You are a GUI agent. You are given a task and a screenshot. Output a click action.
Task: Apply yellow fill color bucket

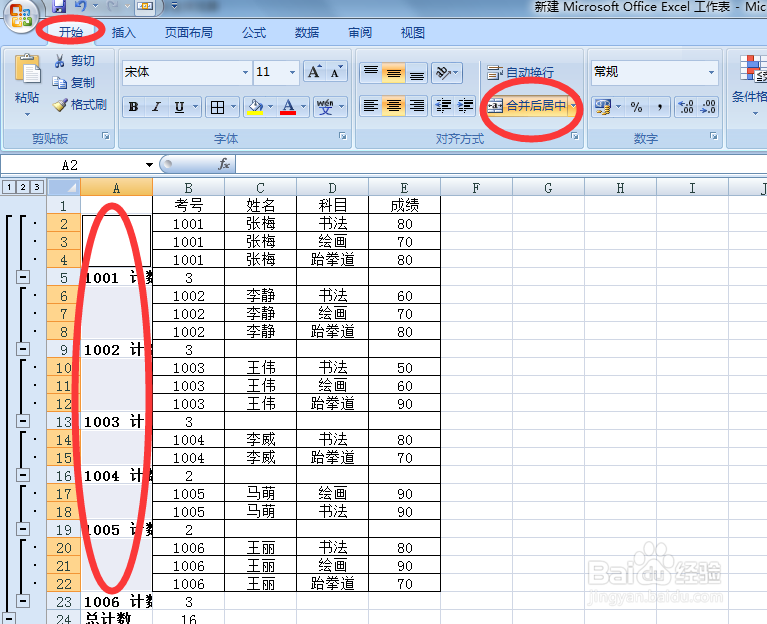255,107
